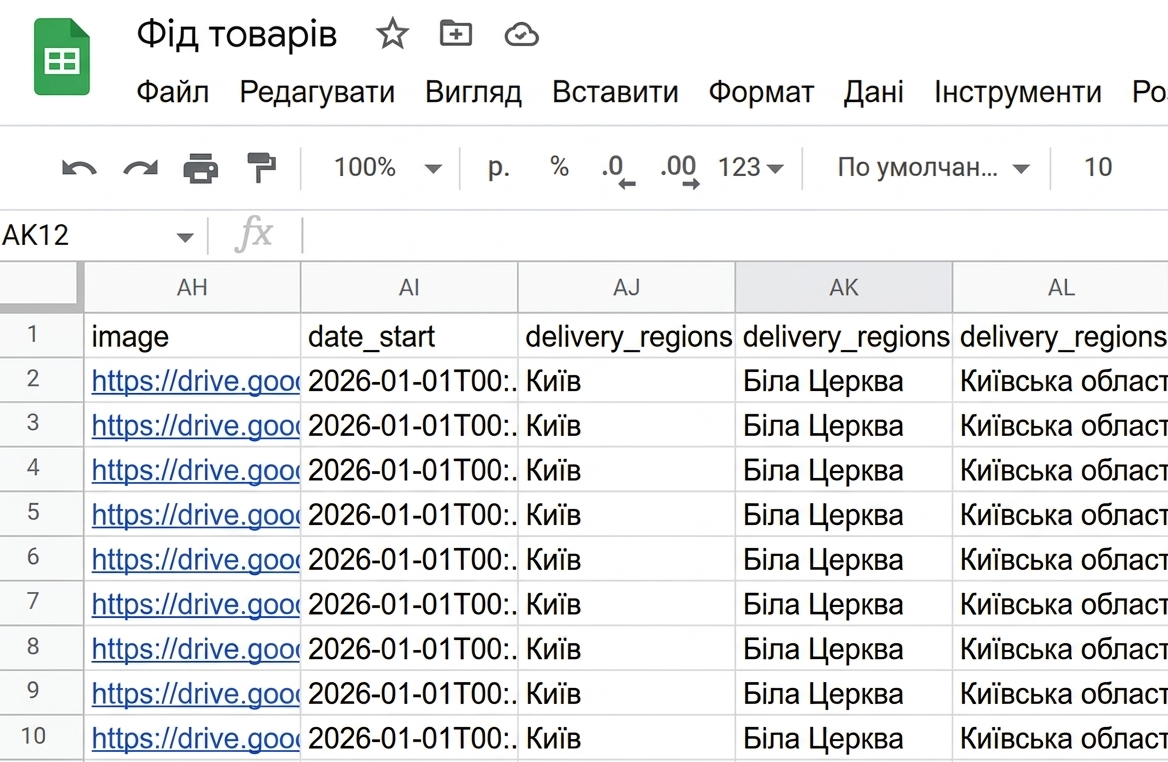Click the Redo icon
This screenshot has height=762, width=1168.
(x=141, y=167)
